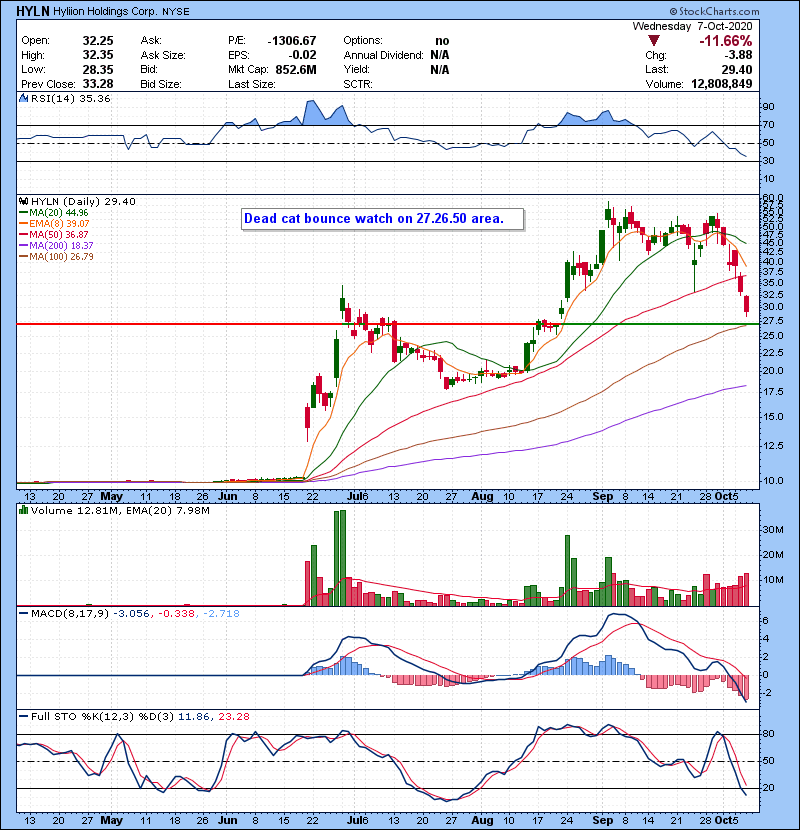Click the MACD value -3.056
Image resolution: width=800 pixels, height=830 pixels.
click(131, 614)
